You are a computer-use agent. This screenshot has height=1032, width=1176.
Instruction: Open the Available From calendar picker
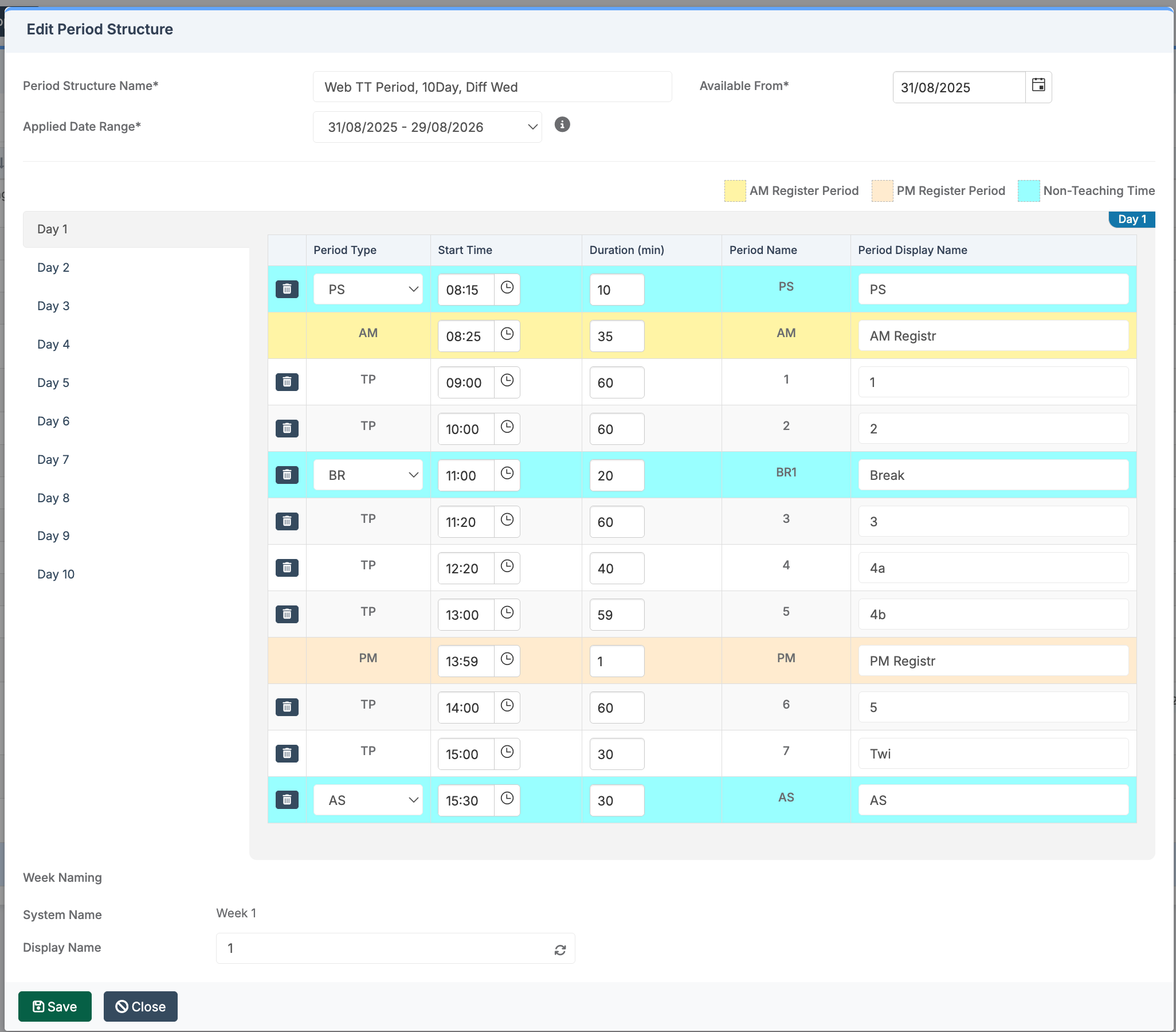click(x=1038, y=87)
